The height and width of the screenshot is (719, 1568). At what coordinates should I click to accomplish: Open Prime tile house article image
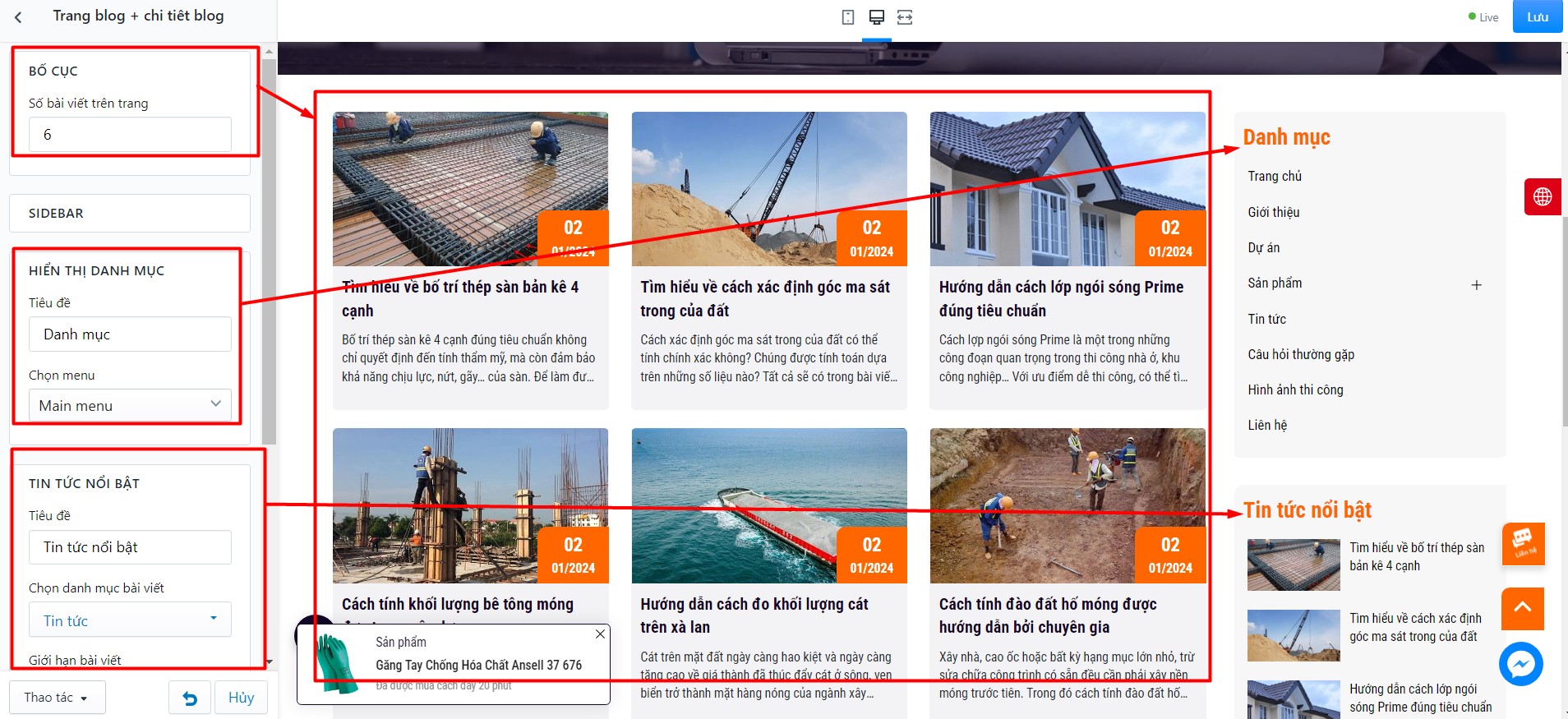pos(1068,189)
